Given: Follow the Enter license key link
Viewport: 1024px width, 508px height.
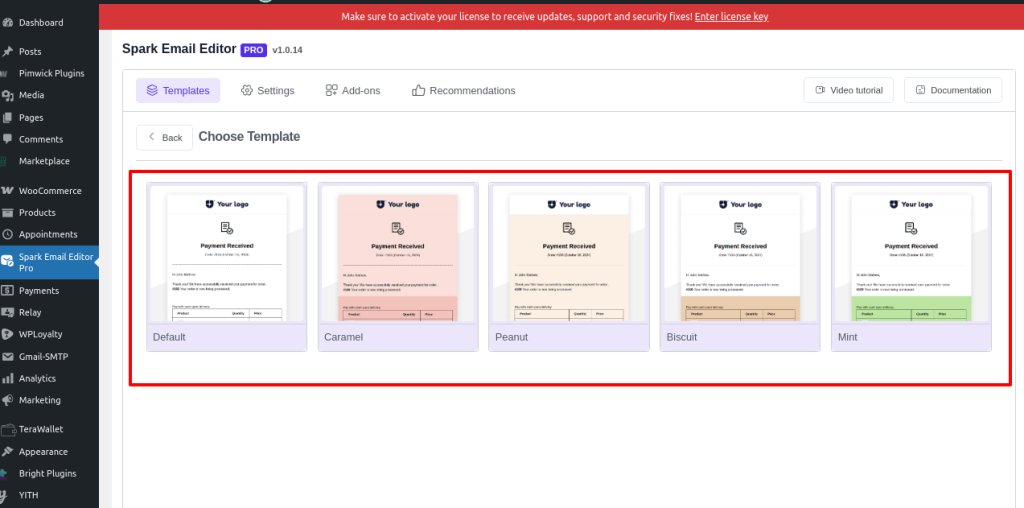Looking at the screenshot, I should [x=731, y=16].
